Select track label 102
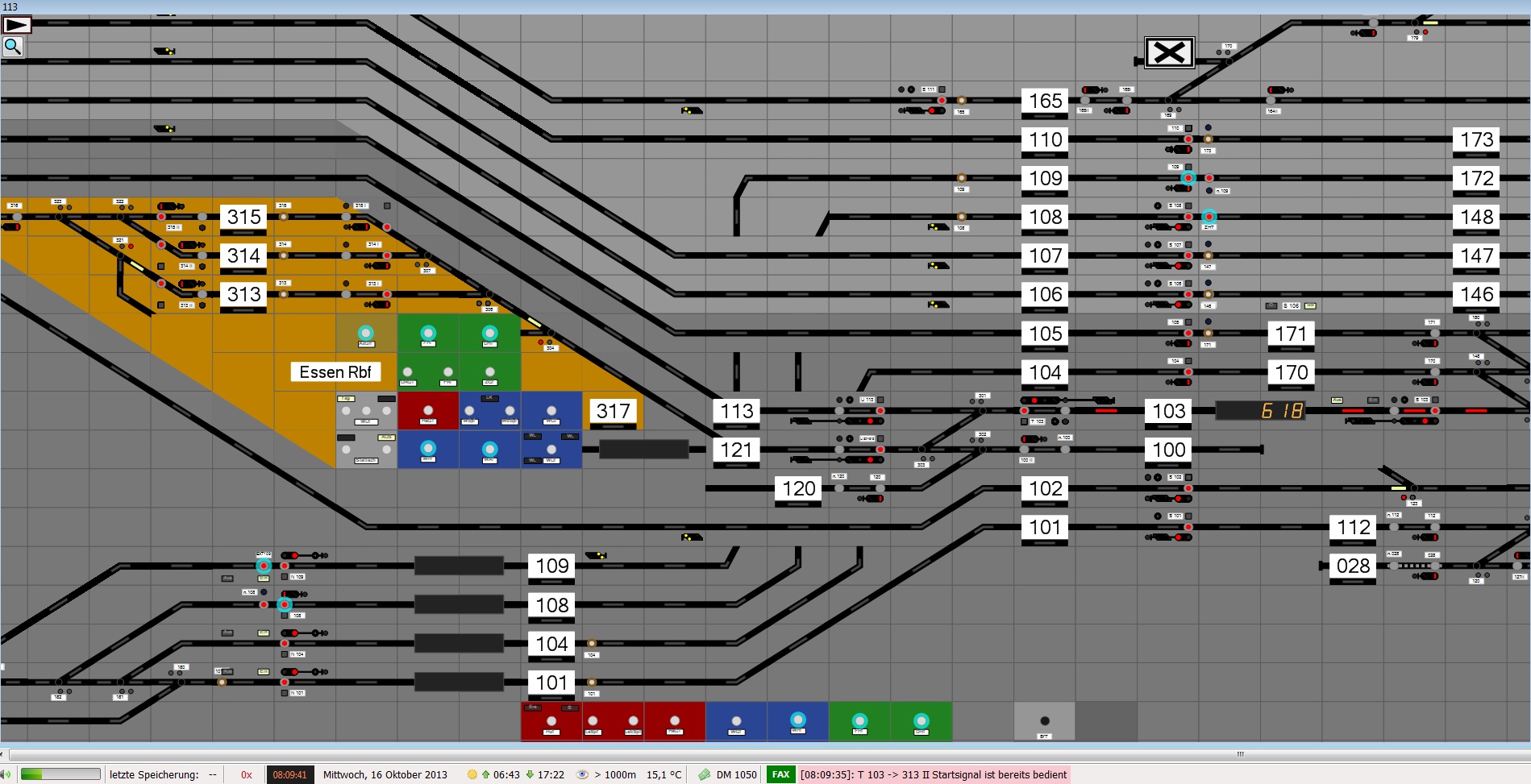The width and height of the screenshot is (1531, 784). [x=1045, y=488]
